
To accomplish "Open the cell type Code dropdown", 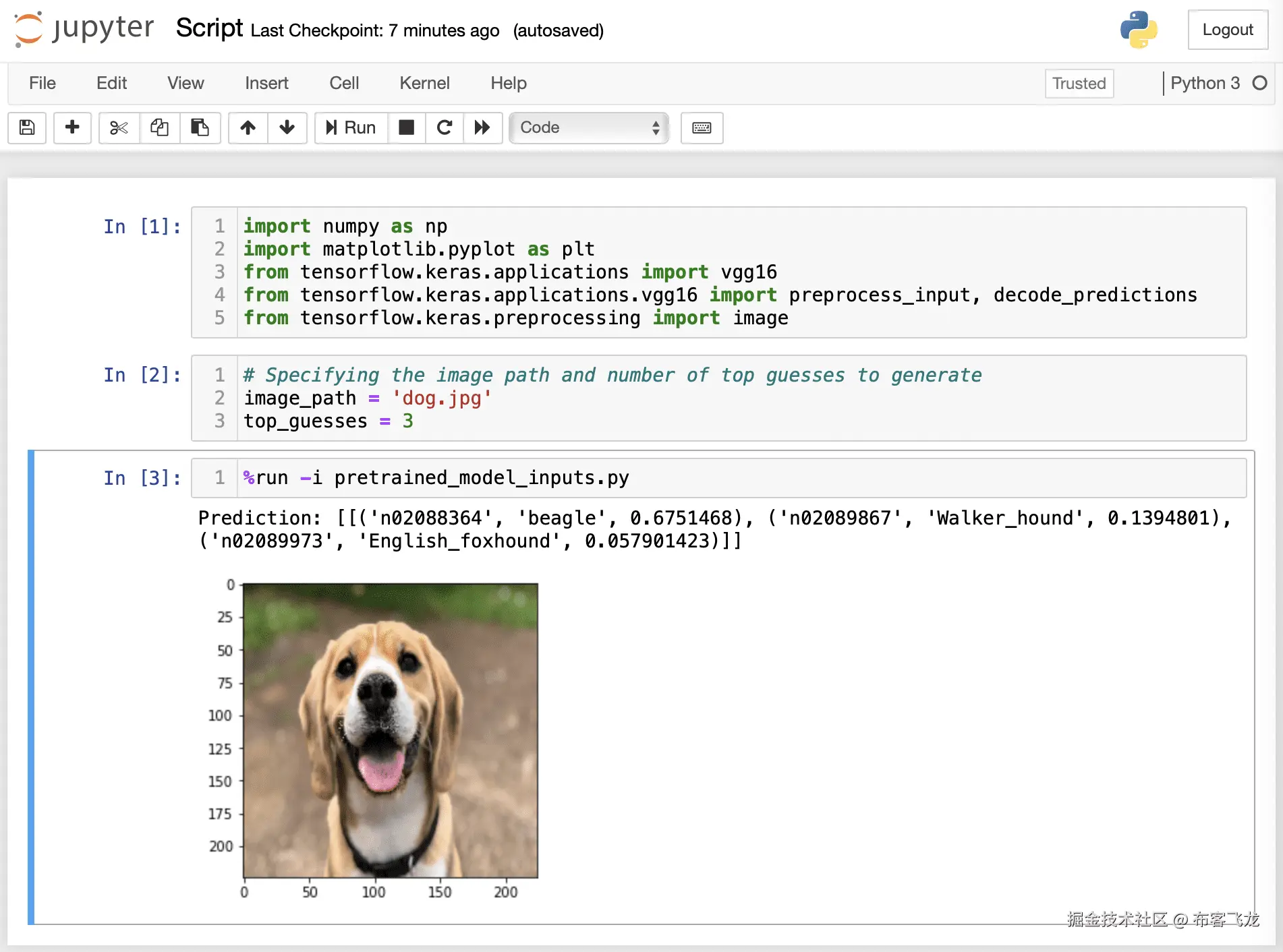I will [x=589, y=127].
